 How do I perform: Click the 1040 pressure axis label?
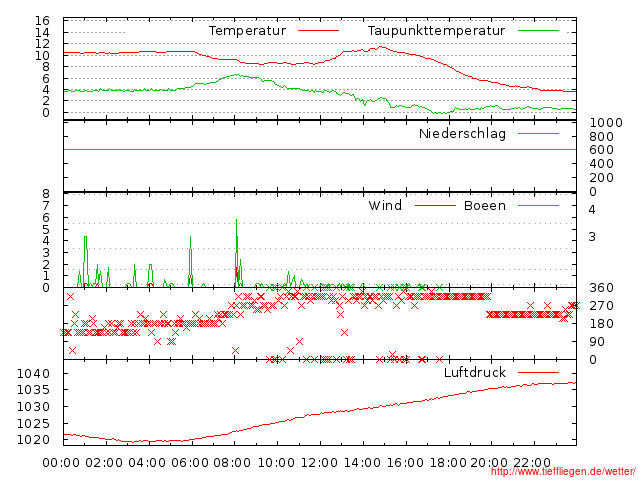pyautogui.click(x=33, y=373)
